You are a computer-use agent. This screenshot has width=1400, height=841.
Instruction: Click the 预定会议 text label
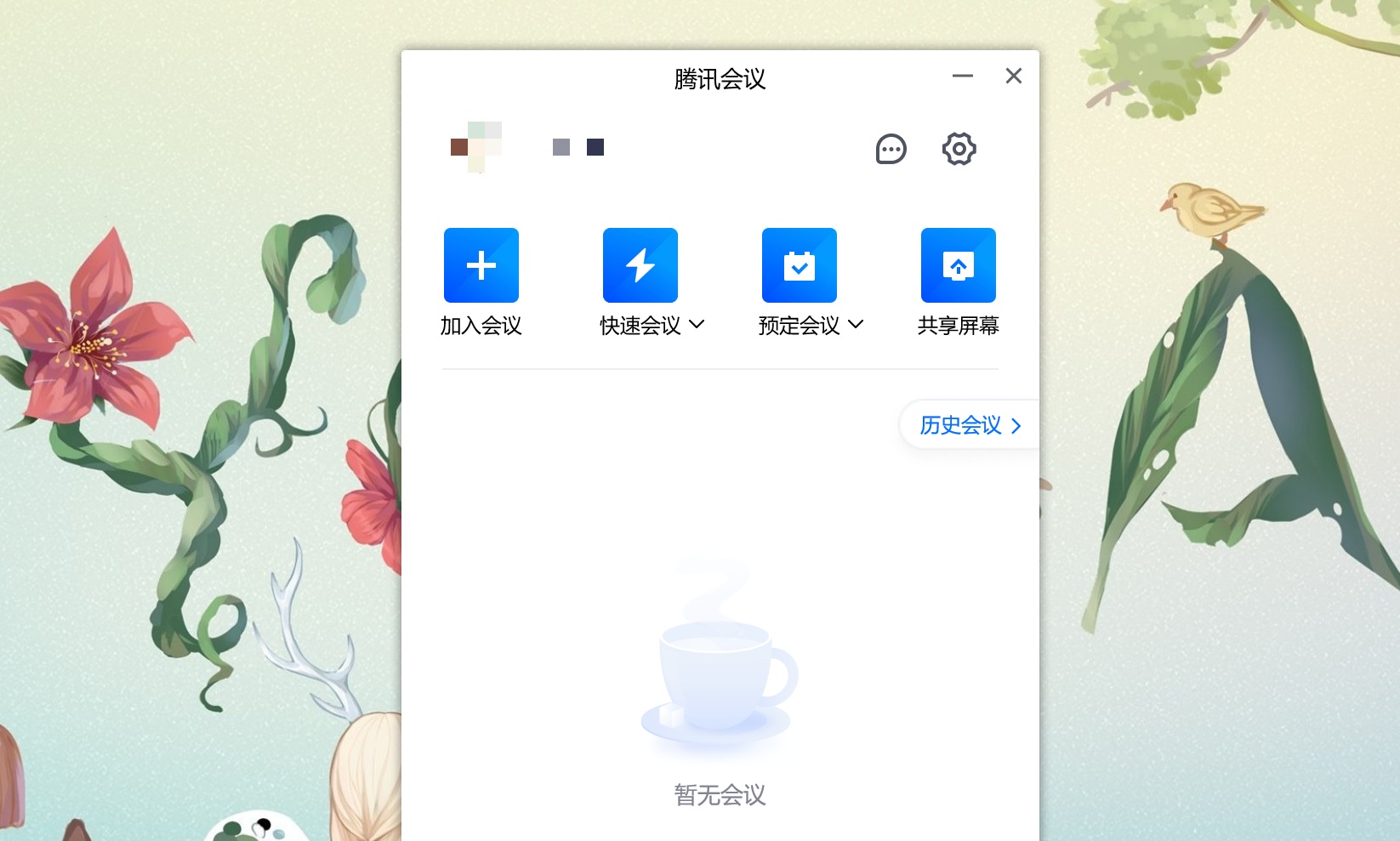click(x=800, y=326)
